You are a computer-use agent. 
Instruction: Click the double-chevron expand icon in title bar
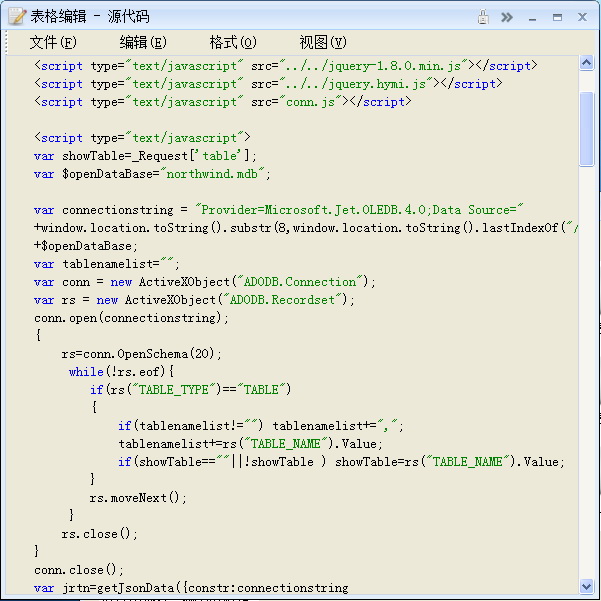click(507, 17)
